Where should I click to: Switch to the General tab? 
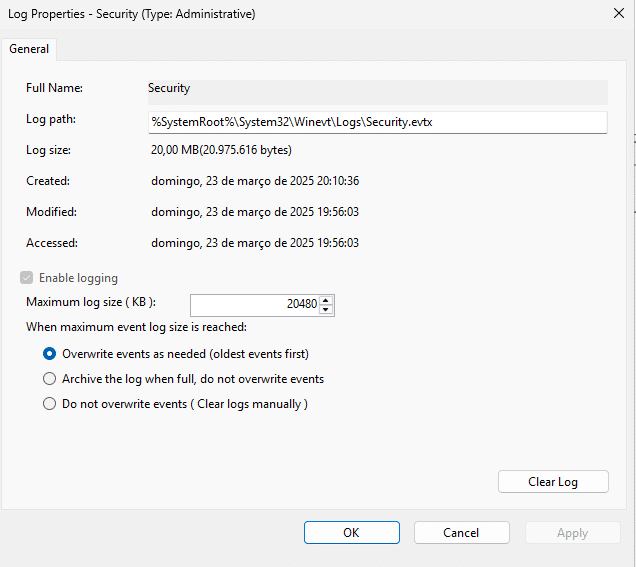click(x=30, y=49)
